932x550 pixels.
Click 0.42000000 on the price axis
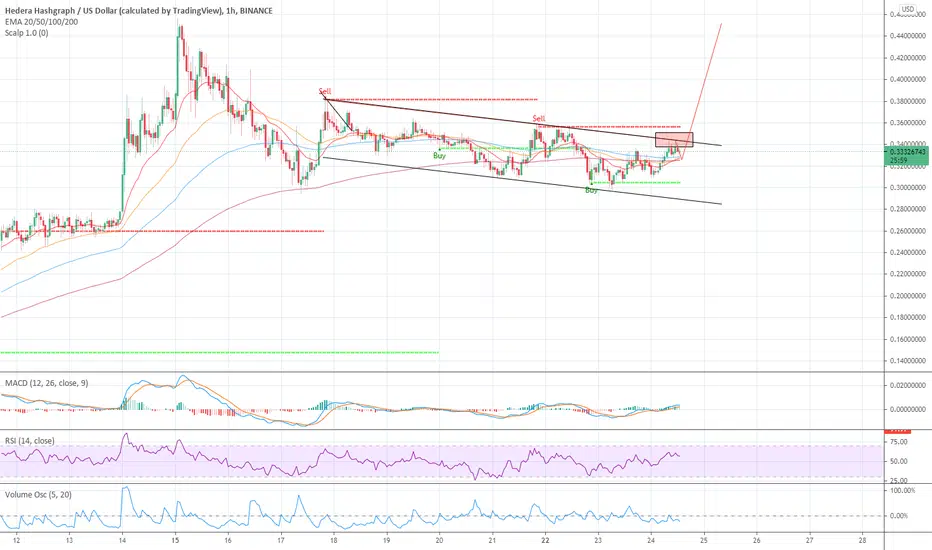(908, 58)
